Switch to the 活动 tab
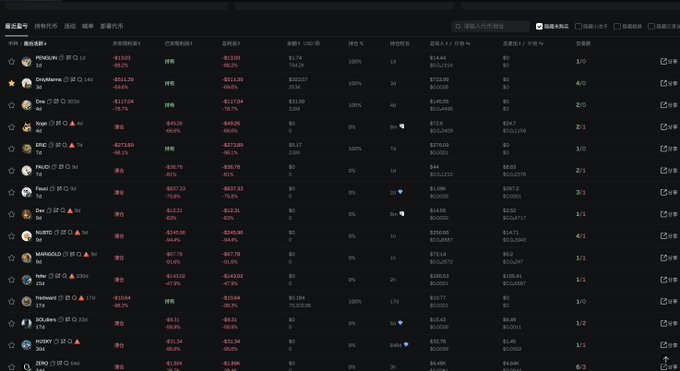 point(70,26)
